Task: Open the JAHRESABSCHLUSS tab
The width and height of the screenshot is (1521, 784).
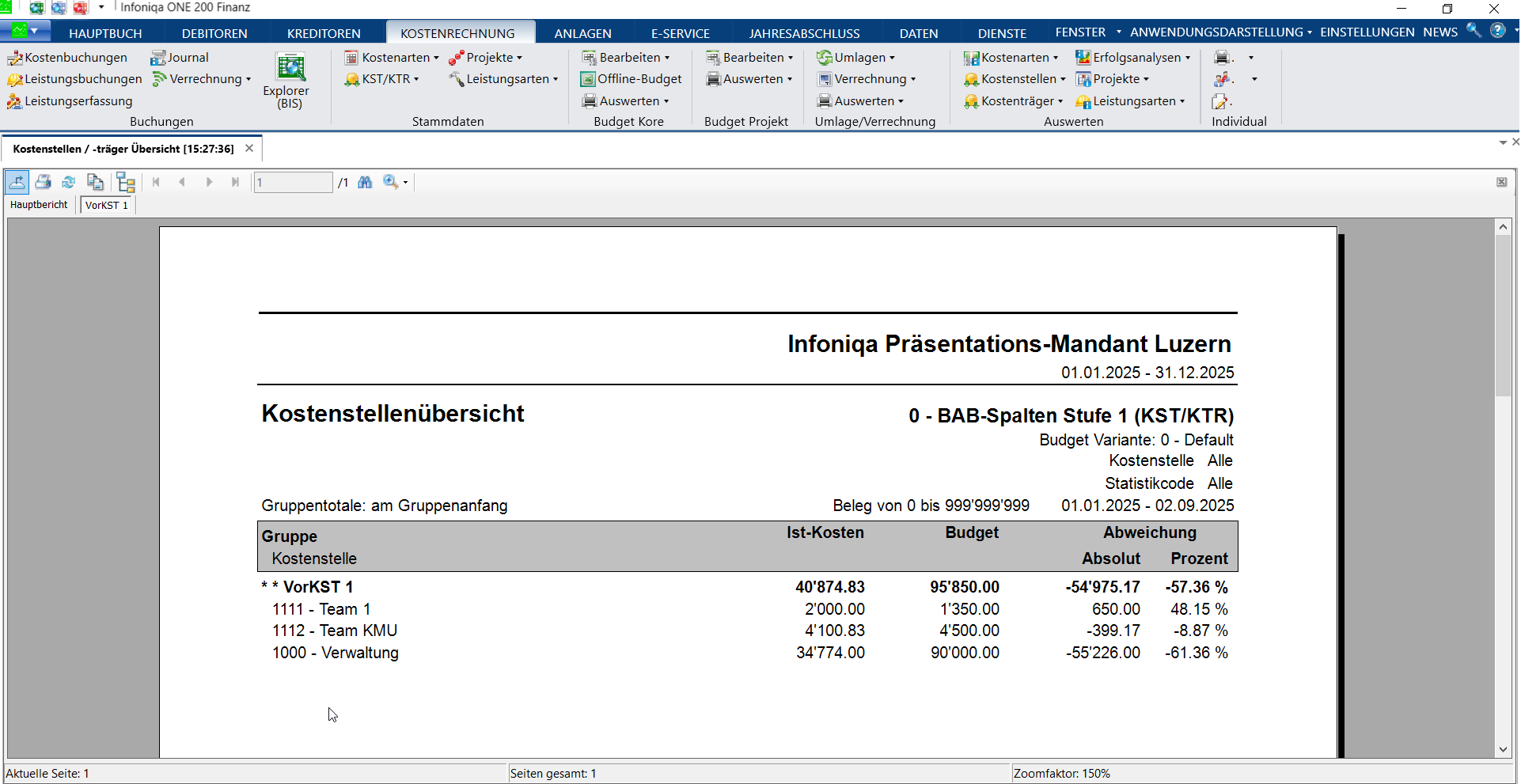Action: (804, 33)
